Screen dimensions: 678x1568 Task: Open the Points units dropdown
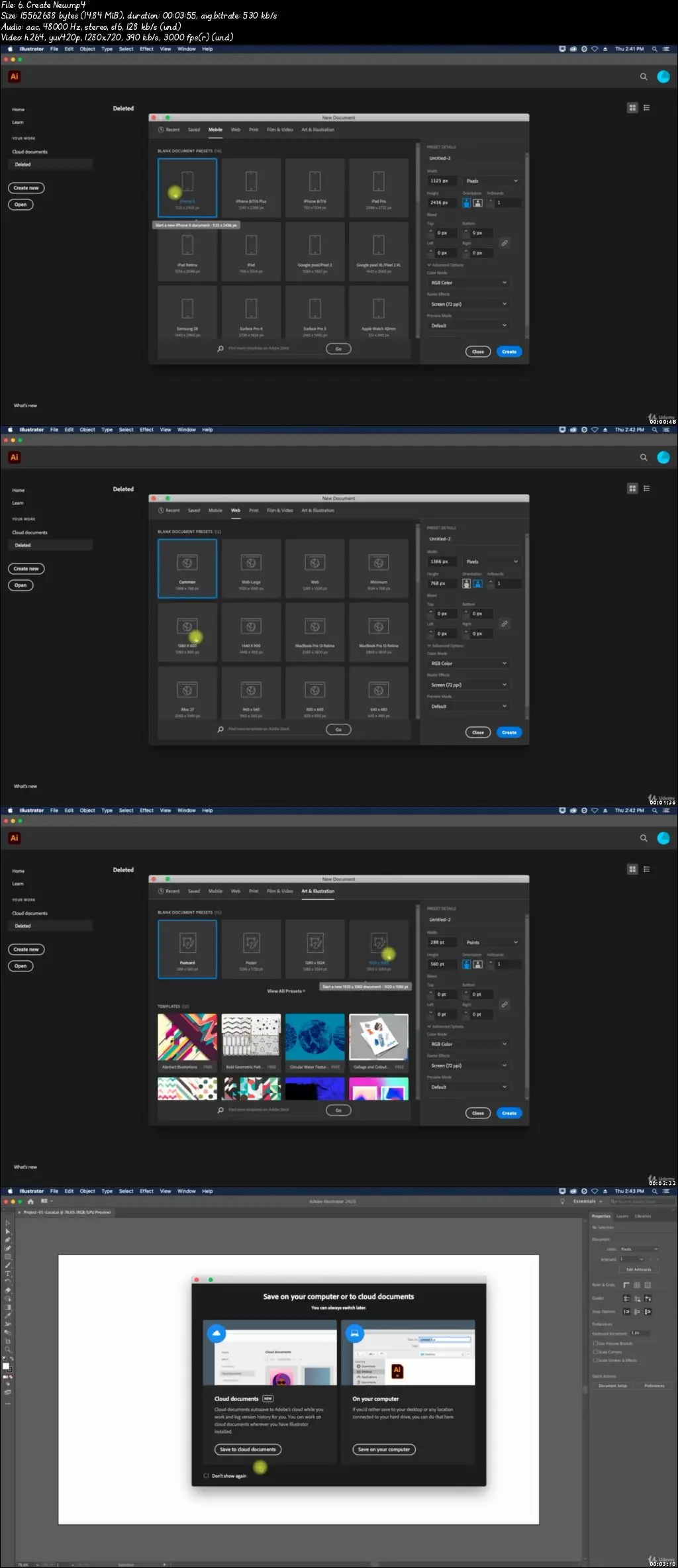tap(492, 942)
